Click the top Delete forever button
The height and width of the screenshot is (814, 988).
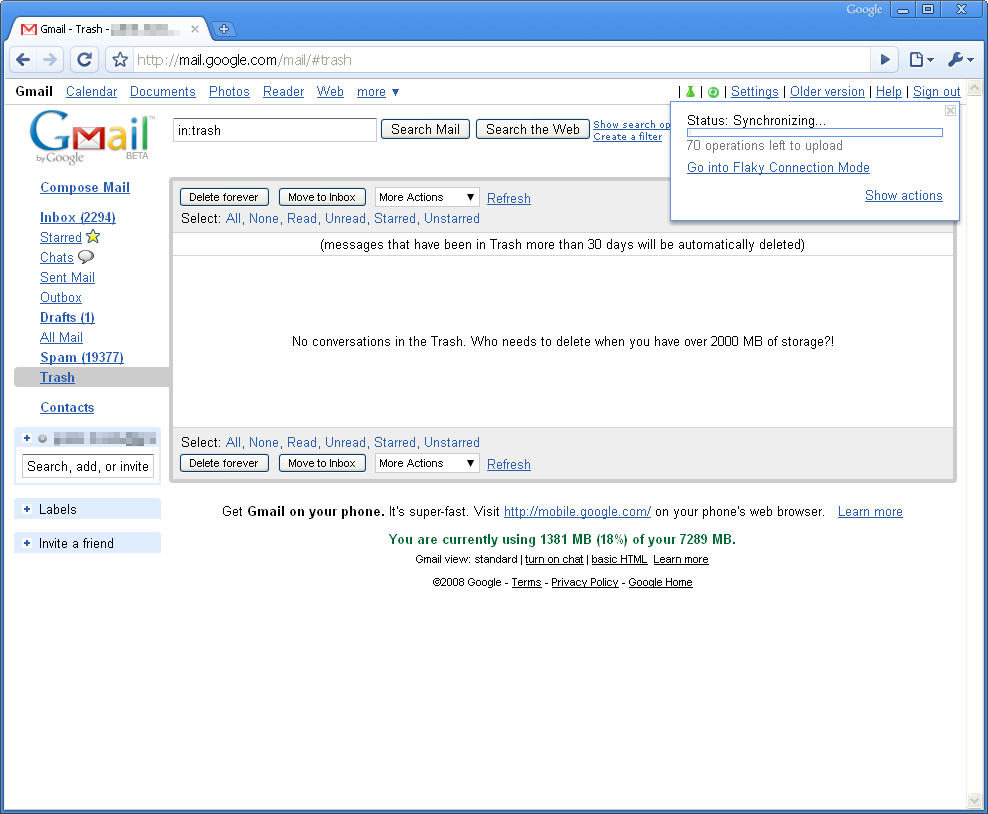(x=224, y=197)
